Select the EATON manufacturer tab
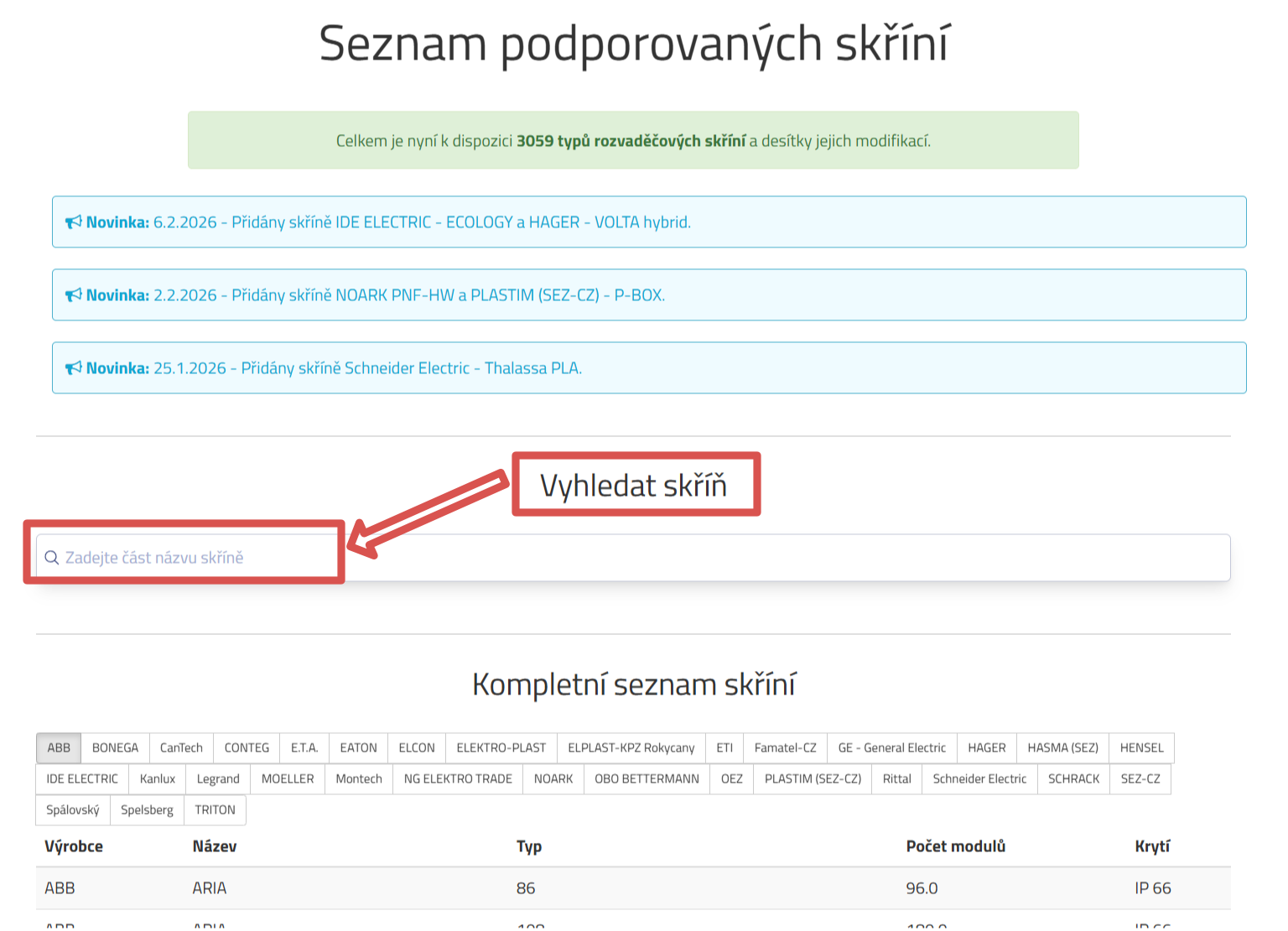The height and width of the screenshot is (931, 1288). [x=358, y=747]
